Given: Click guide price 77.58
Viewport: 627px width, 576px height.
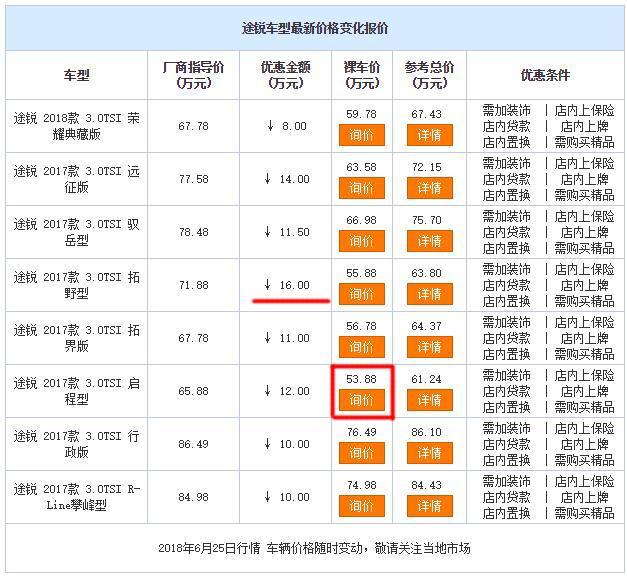Looking at the screenshot, I should (194, 179).
